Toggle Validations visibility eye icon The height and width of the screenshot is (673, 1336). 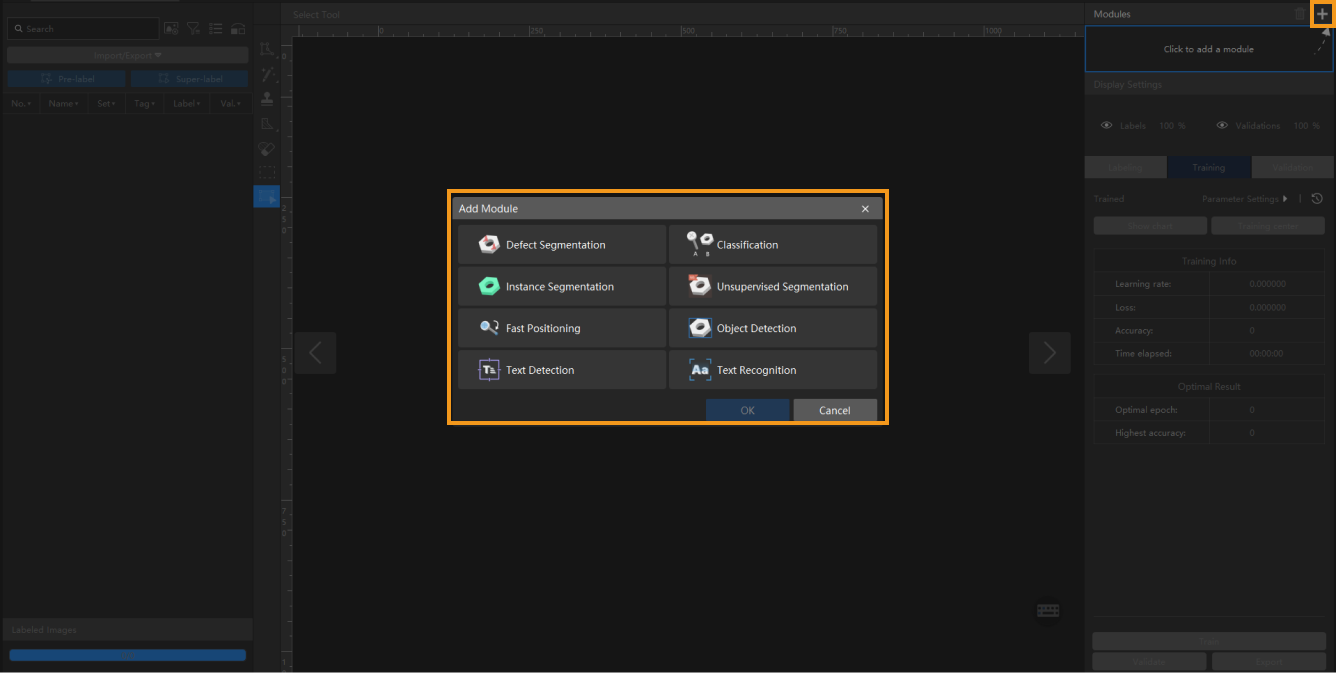tap(1222, 126)
